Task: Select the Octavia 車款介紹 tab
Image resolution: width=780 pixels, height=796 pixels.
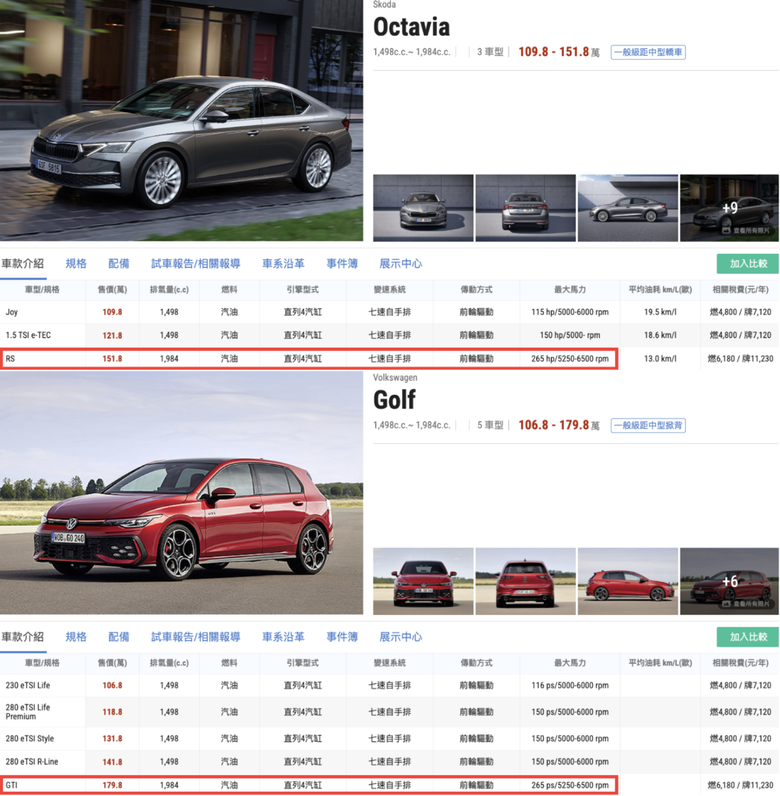Action: point(22,263)
